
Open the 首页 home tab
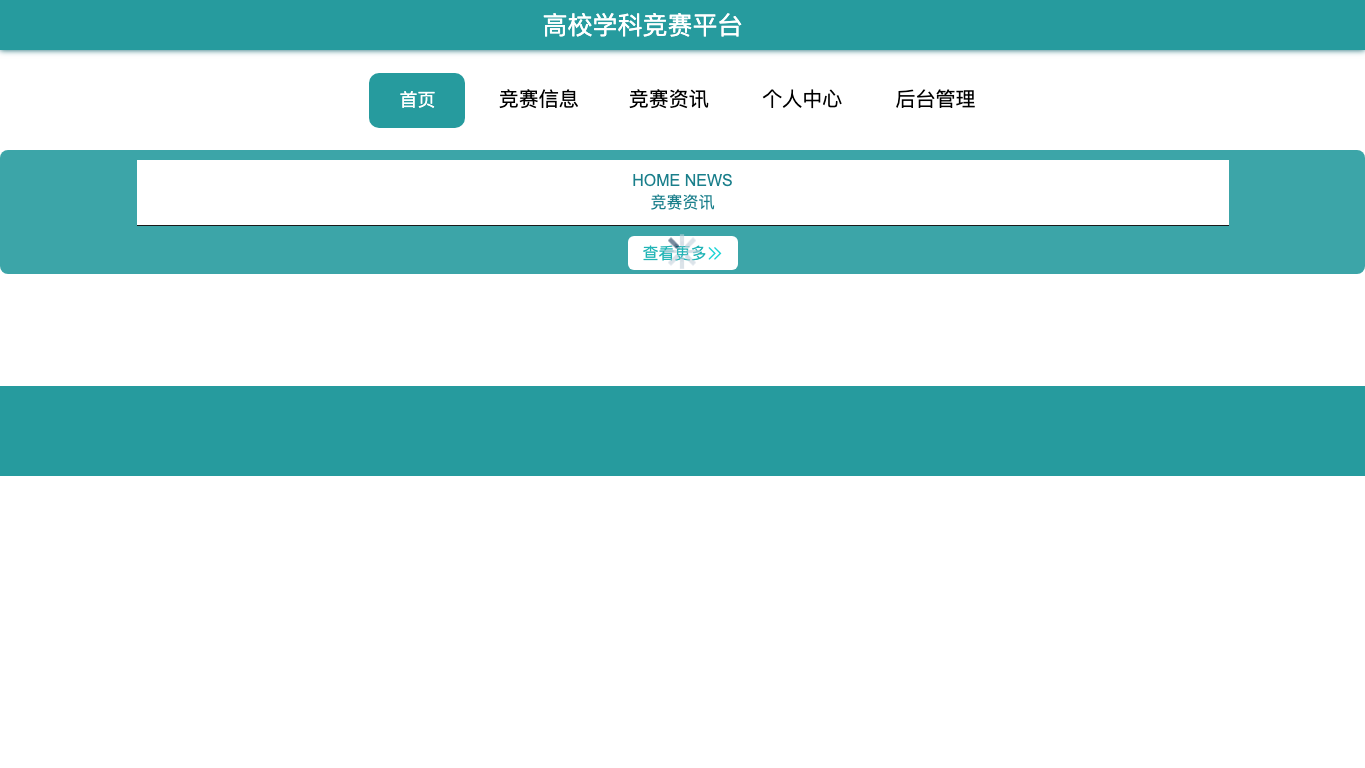[417, 100]
